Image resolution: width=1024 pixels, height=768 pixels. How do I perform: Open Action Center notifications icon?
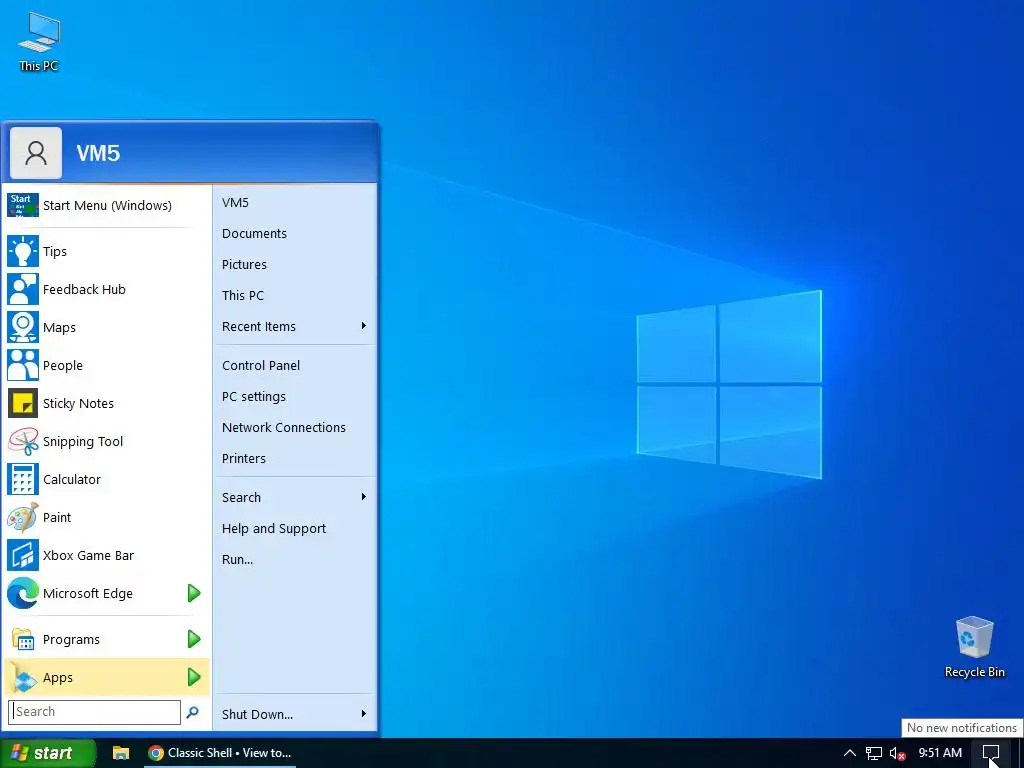click(991, 753)
